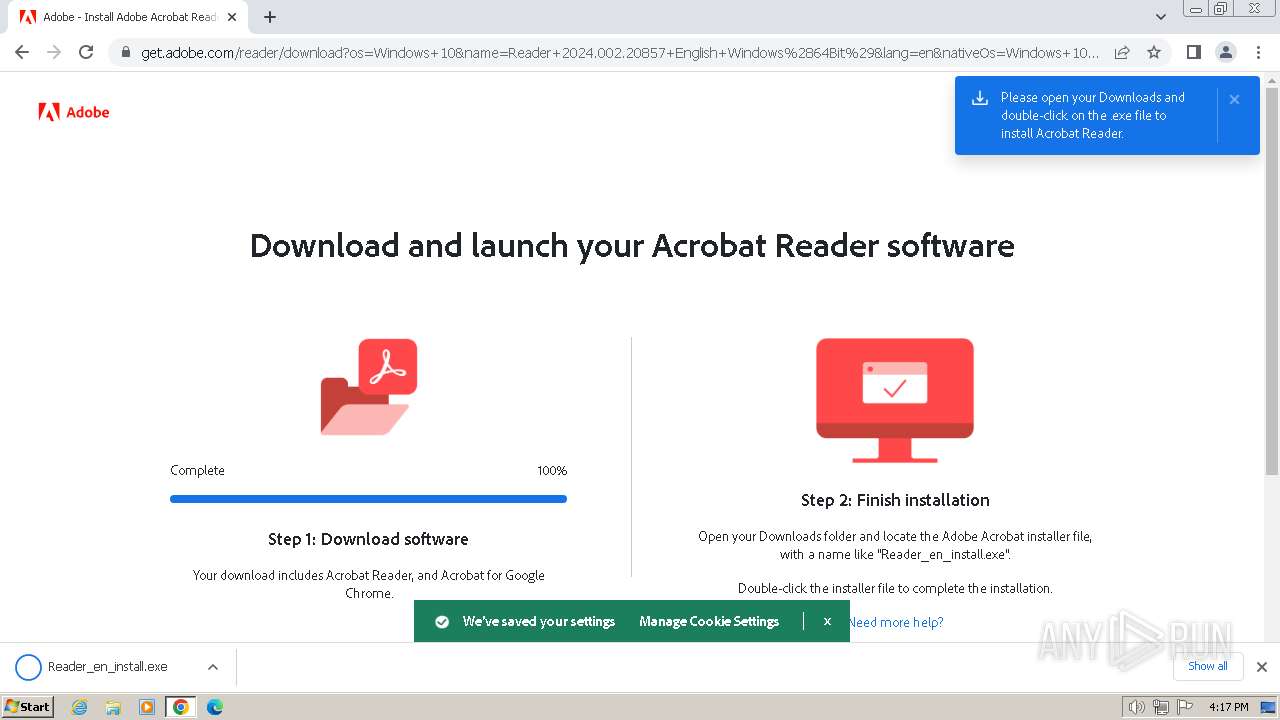The image size is (1280, 720).
Task: Reload the Adobe download page
Action: pos(86,52)
